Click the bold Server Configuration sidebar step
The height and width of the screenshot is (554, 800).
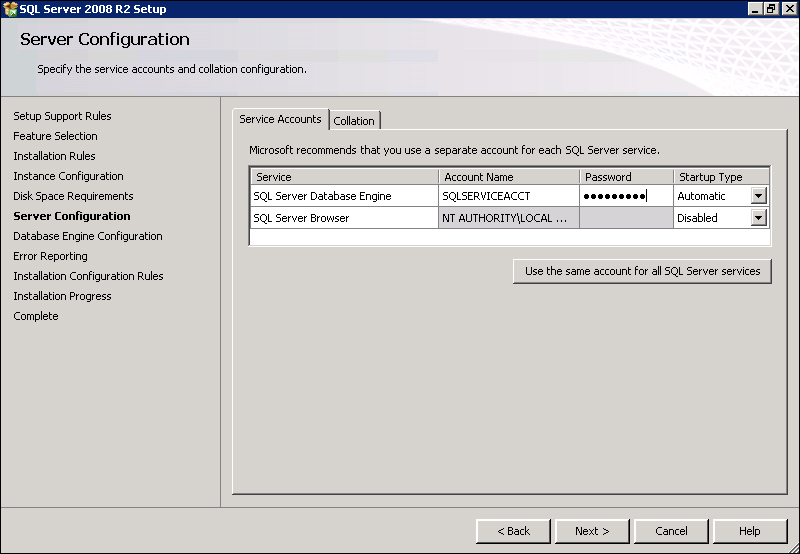click(72, 216)
